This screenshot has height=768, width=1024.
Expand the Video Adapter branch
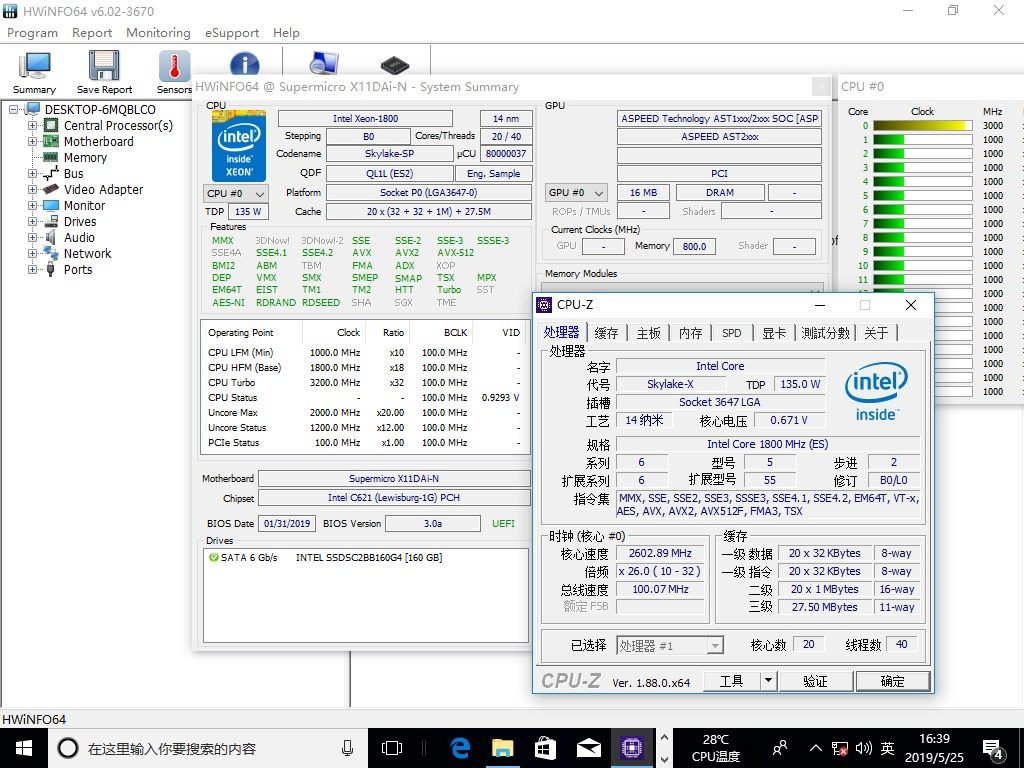pyautogui.click(x=32, y=189)
